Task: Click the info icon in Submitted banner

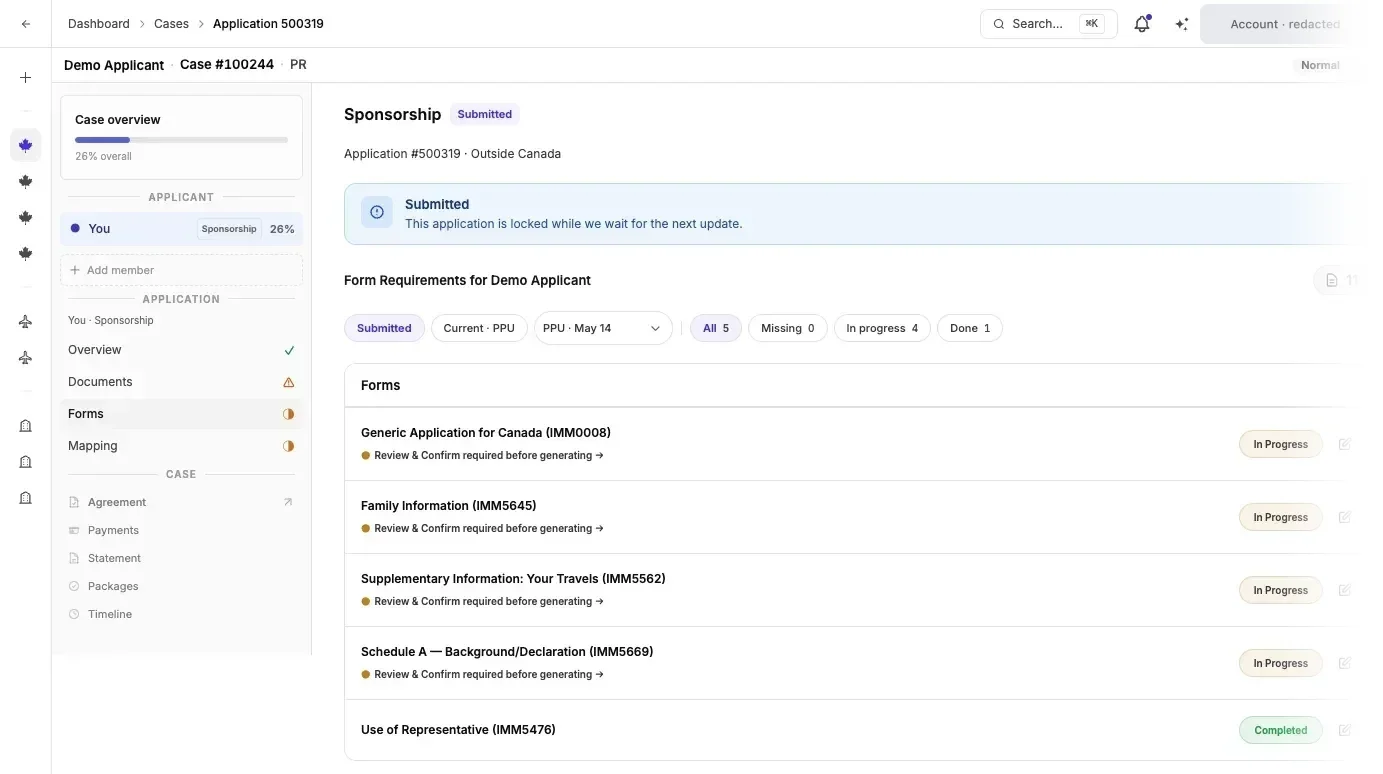Action: [377, 212]
